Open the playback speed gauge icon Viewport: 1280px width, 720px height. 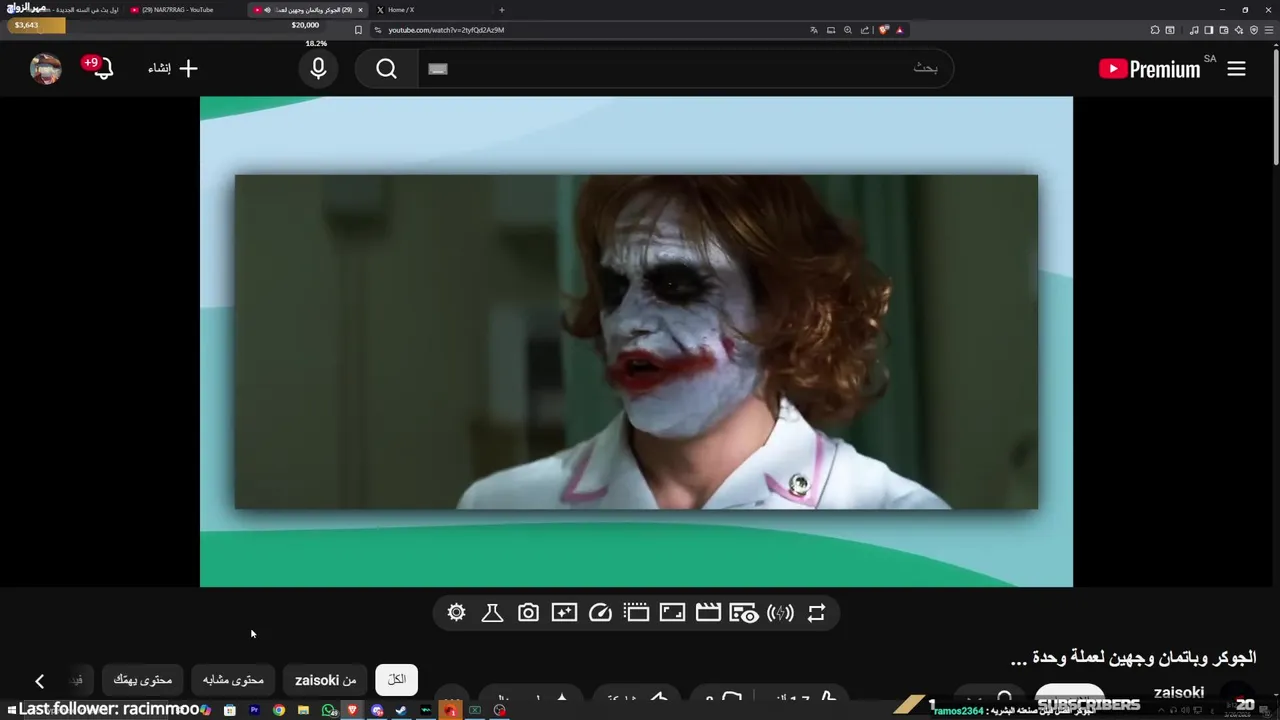tap(600, 613)
